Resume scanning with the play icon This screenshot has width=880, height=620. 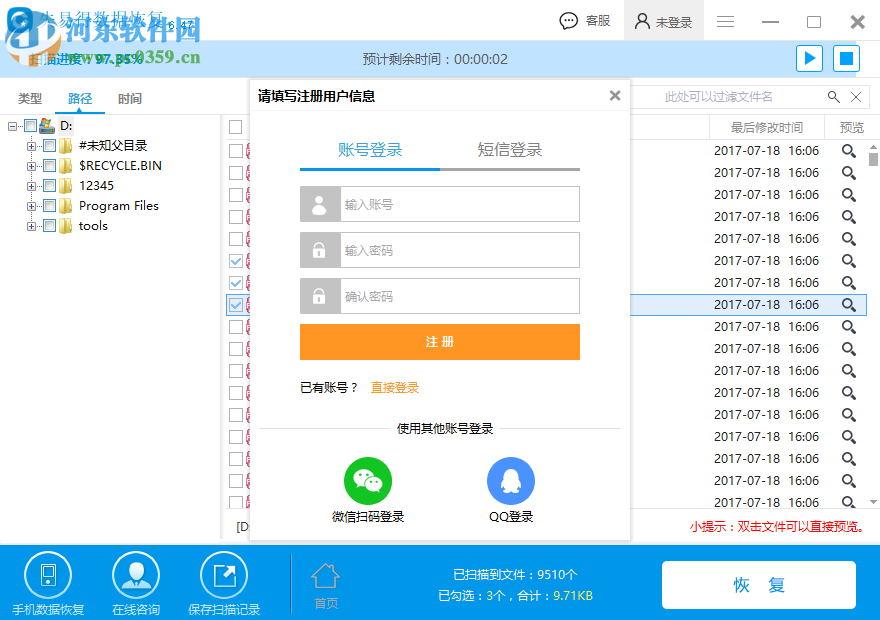[809, 58]
